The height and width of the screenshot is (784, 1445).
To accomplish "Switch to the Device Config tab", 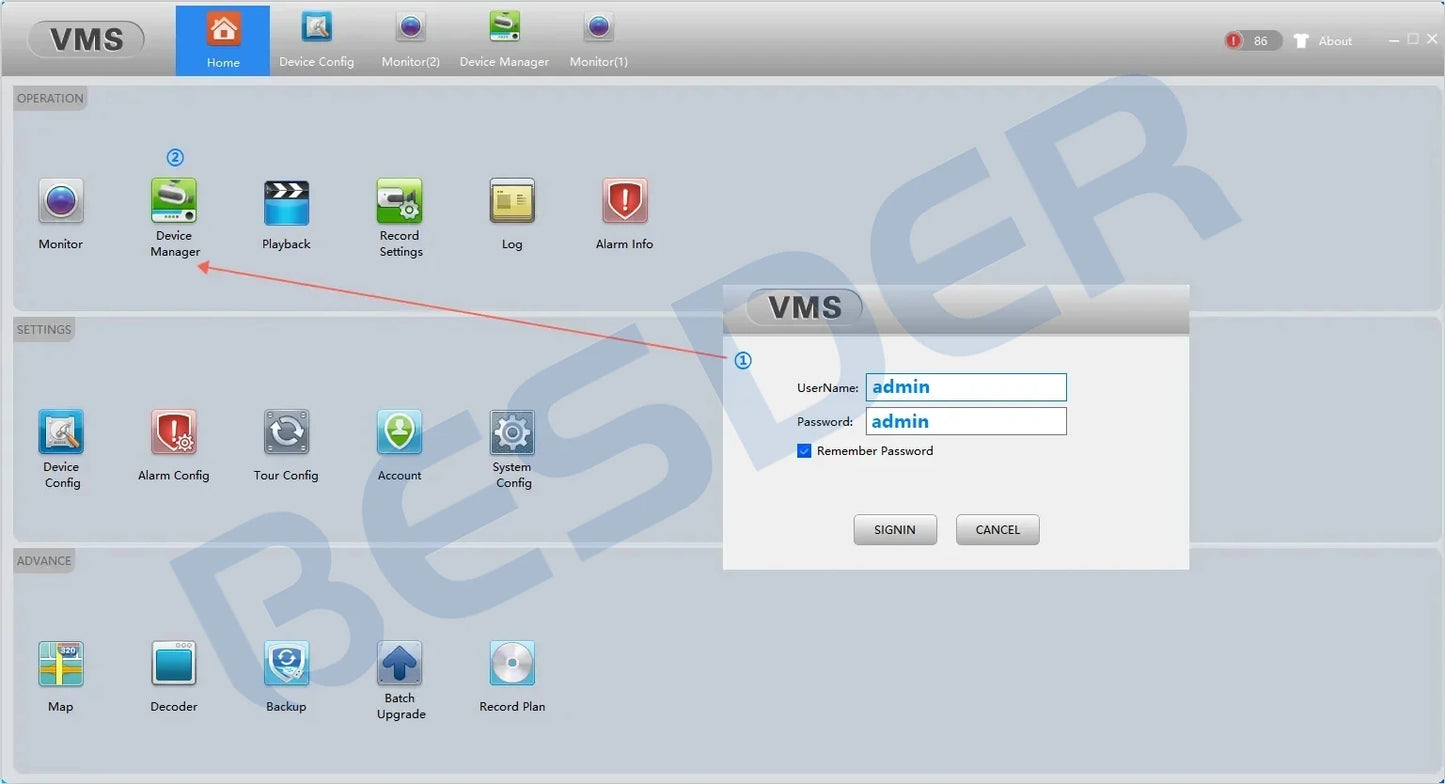I will tap(316, 40).
